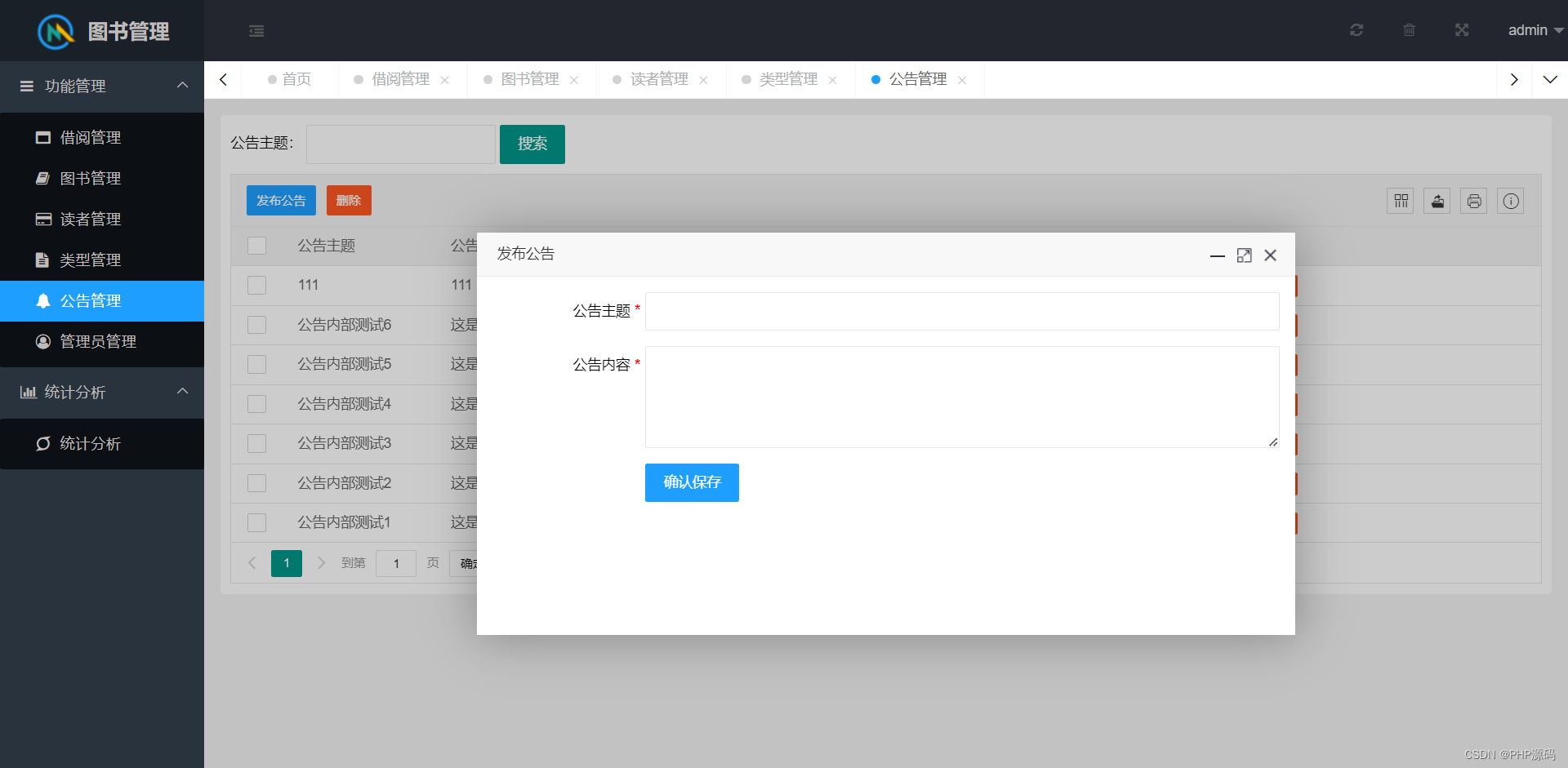
Task: Collapse the 功能管理 sidebar section
Action: point(102,86)
